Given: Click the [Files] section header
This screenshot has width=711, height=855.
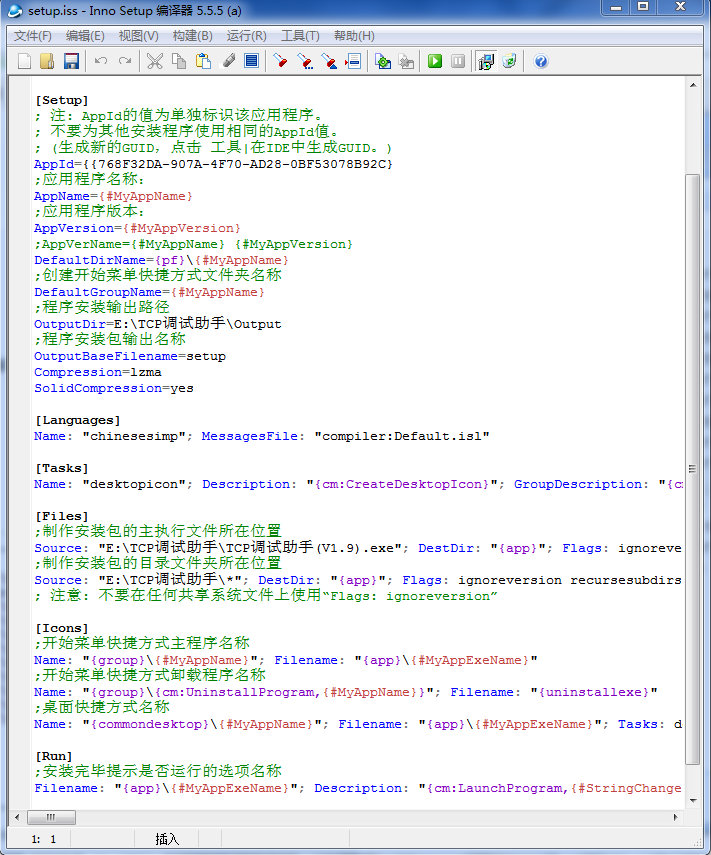Looking at the screenshot, I should (x=61, y=516).
